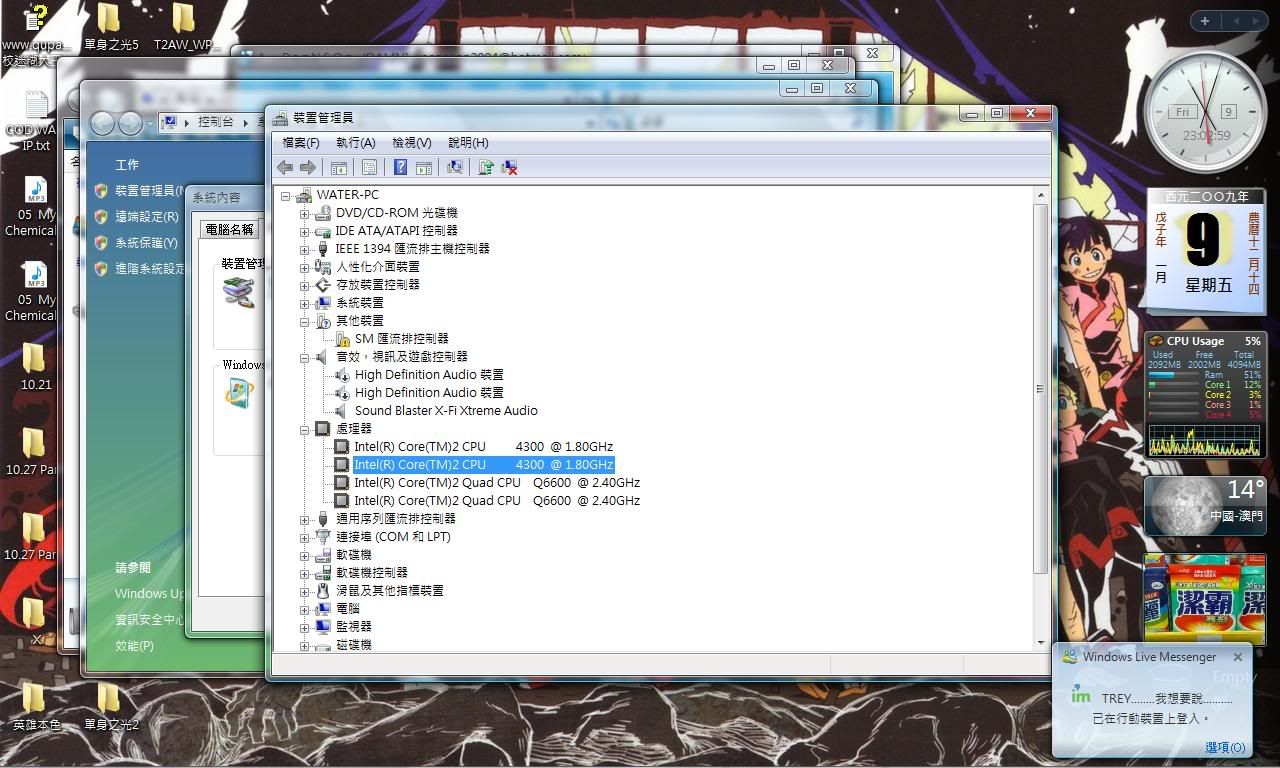Click the Forward arrow in Device Manager toolbar
Viewport: 1280px width, 768px height.
pos(308,167)
